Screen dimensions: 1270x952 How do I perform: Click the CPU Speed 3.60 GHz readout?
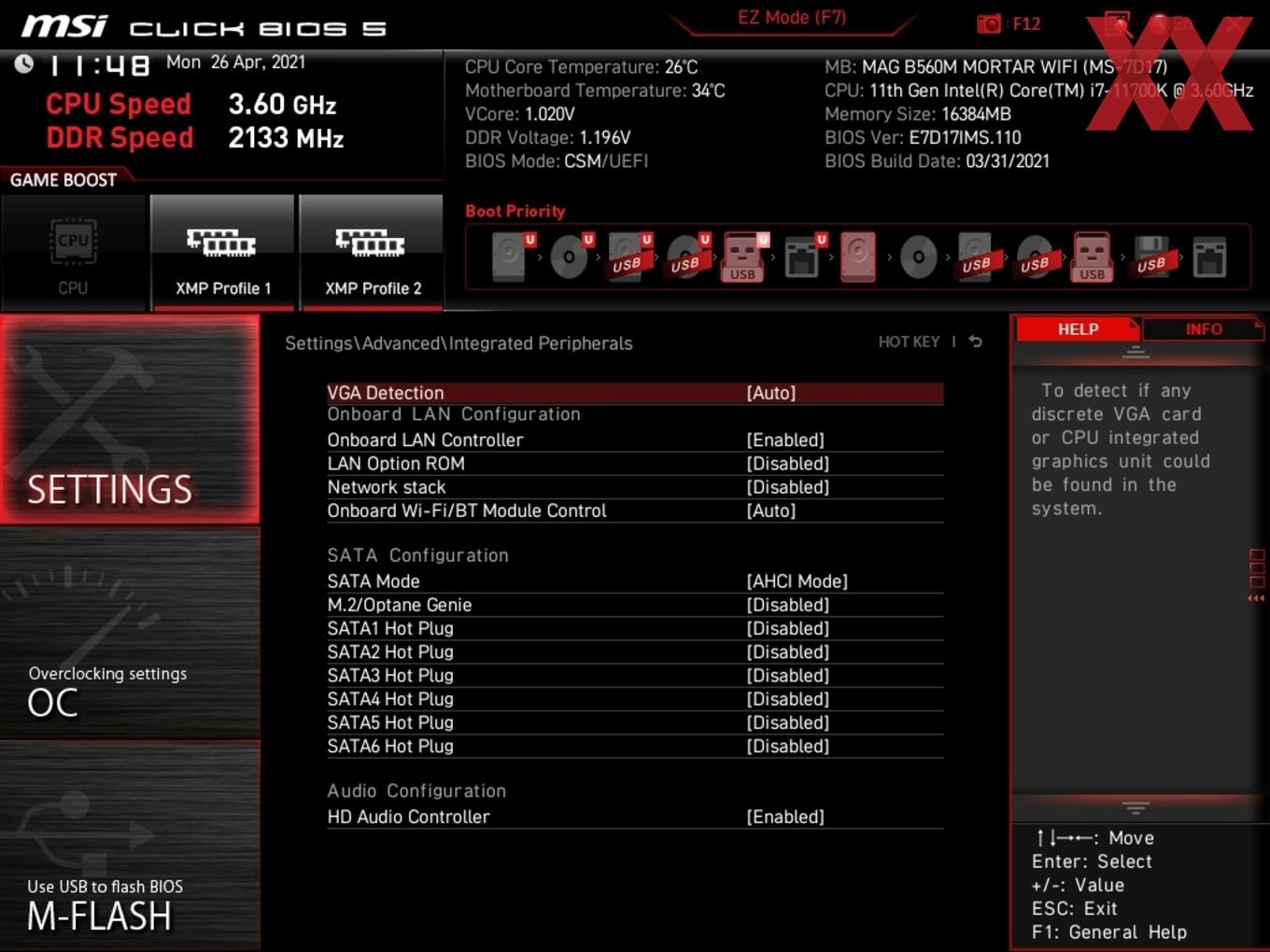coord(190,104)
